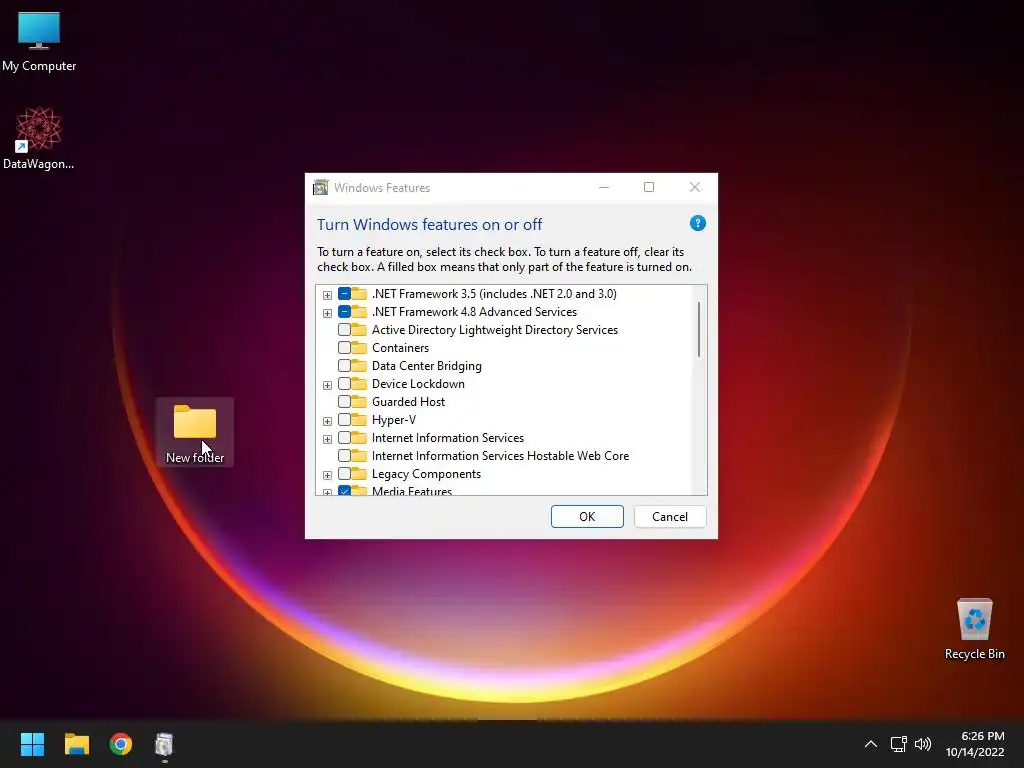Click the Windows Features title bar icon
Viewport: 1024px width, 768px height.
(x=320, y=187)
